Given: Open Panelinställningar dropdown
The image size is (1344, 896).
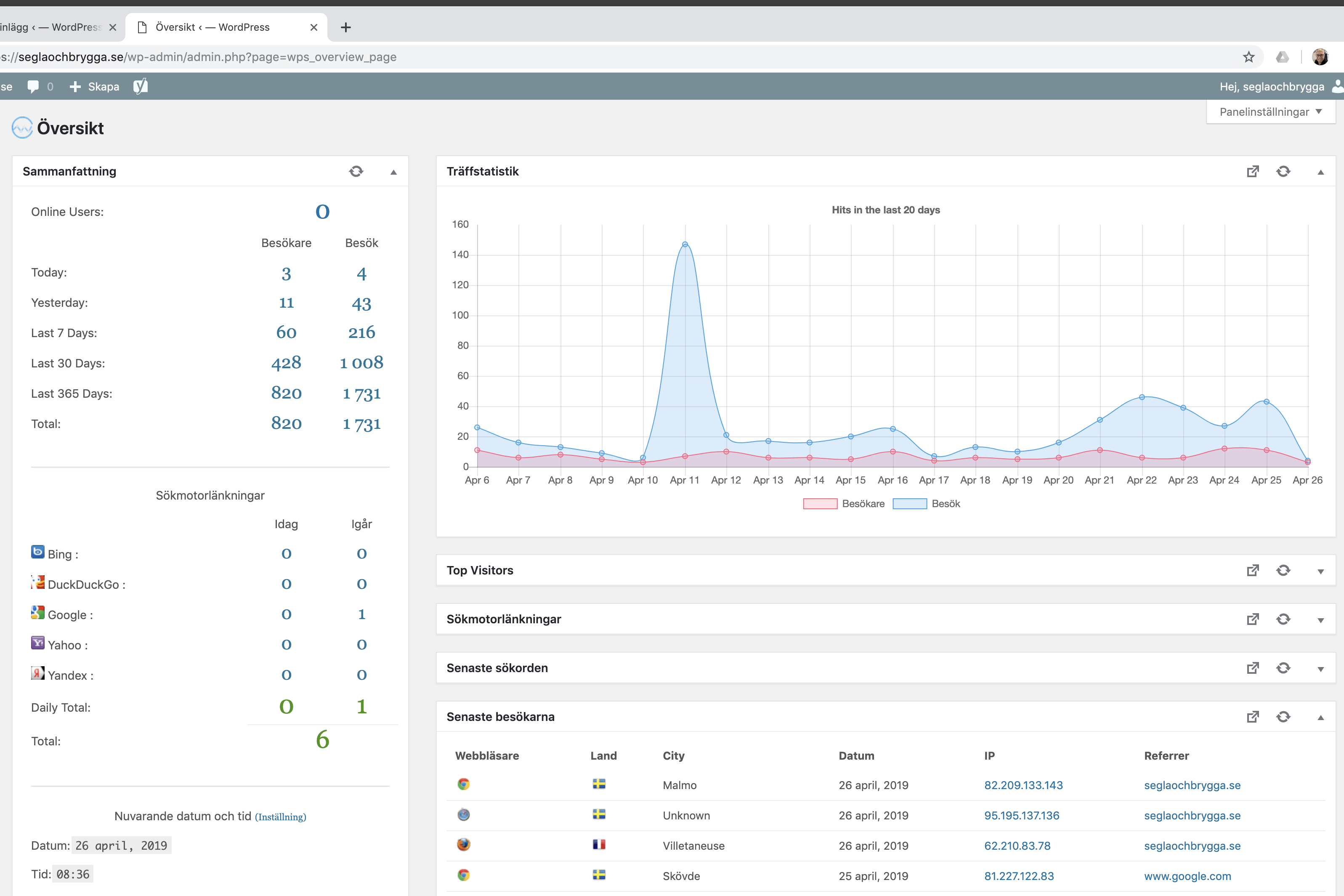Looking at the screenshot, I should coord(1270,112).
